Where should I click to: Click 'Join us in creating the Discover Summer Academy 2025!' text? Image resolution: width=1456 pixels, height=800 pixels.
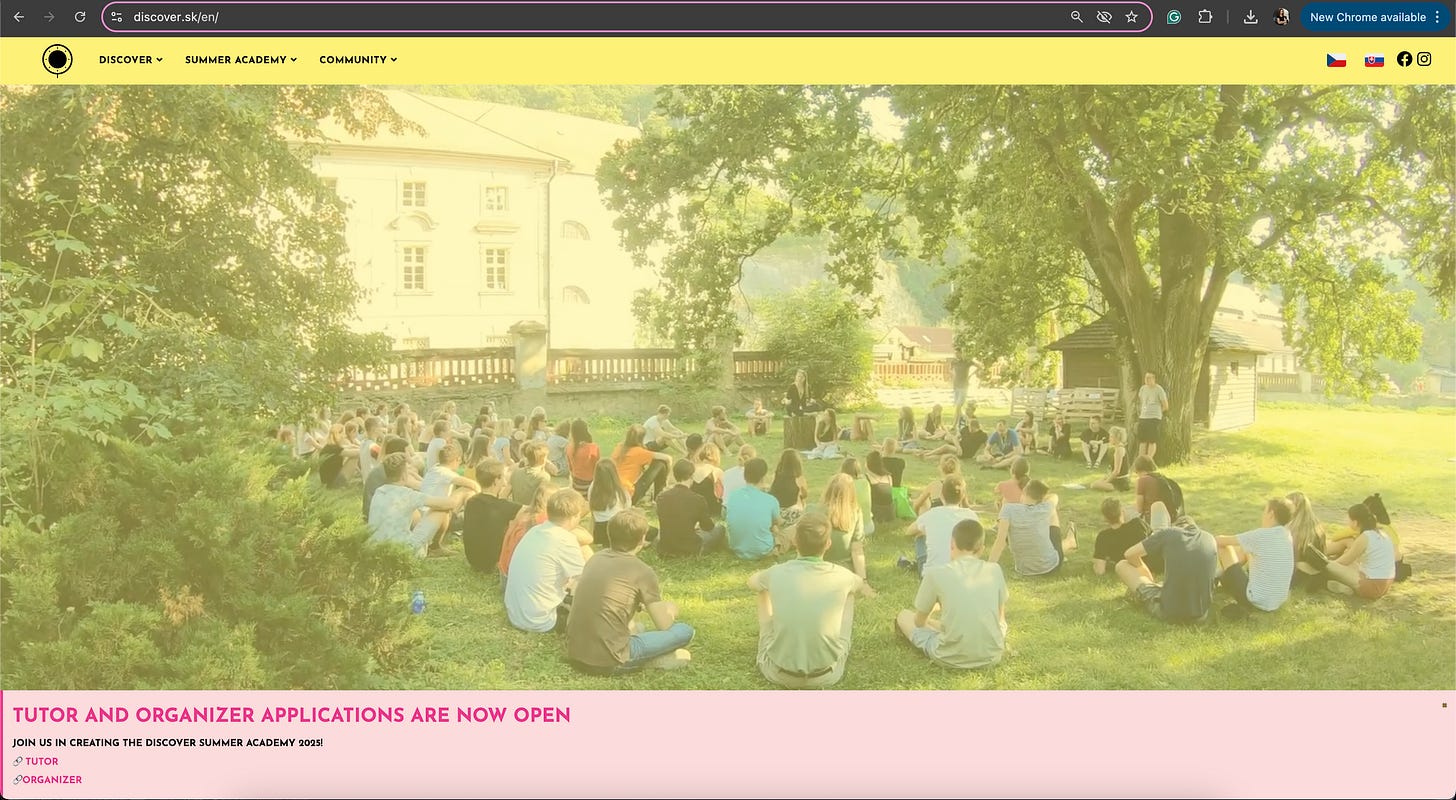[168, 743]
